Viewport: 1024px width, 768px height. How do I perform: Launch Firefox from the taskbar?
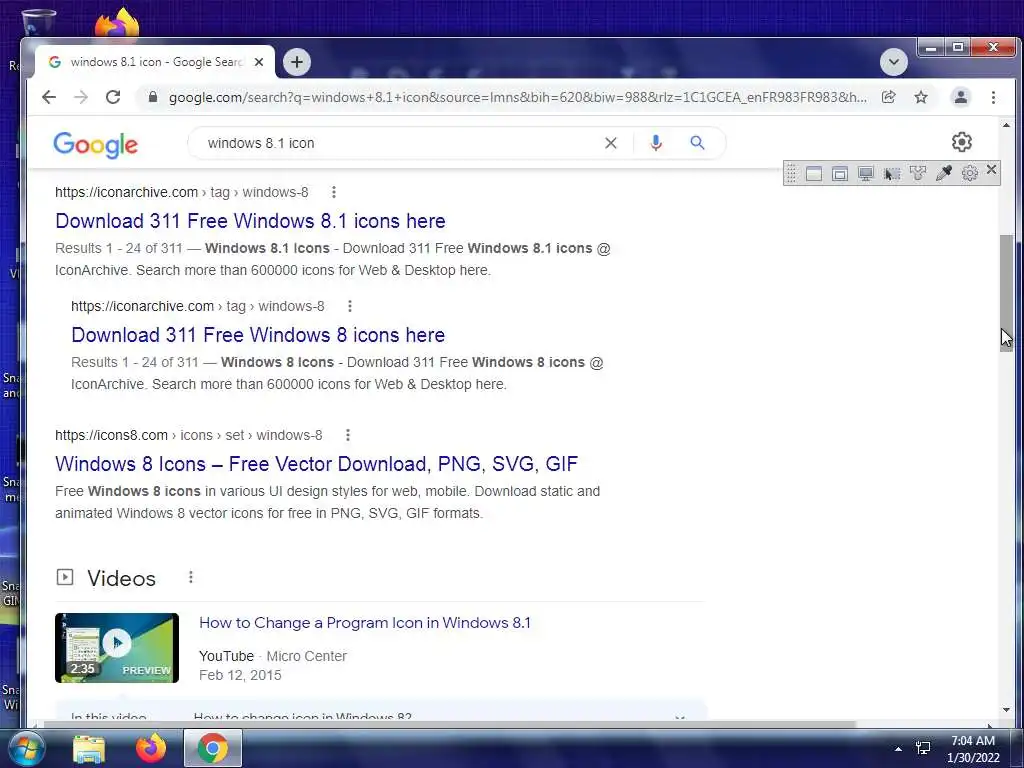point(151,748)
